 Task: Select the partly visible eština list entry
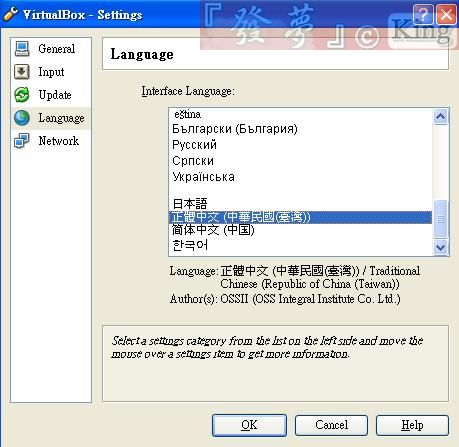click(x=300, y=115)
